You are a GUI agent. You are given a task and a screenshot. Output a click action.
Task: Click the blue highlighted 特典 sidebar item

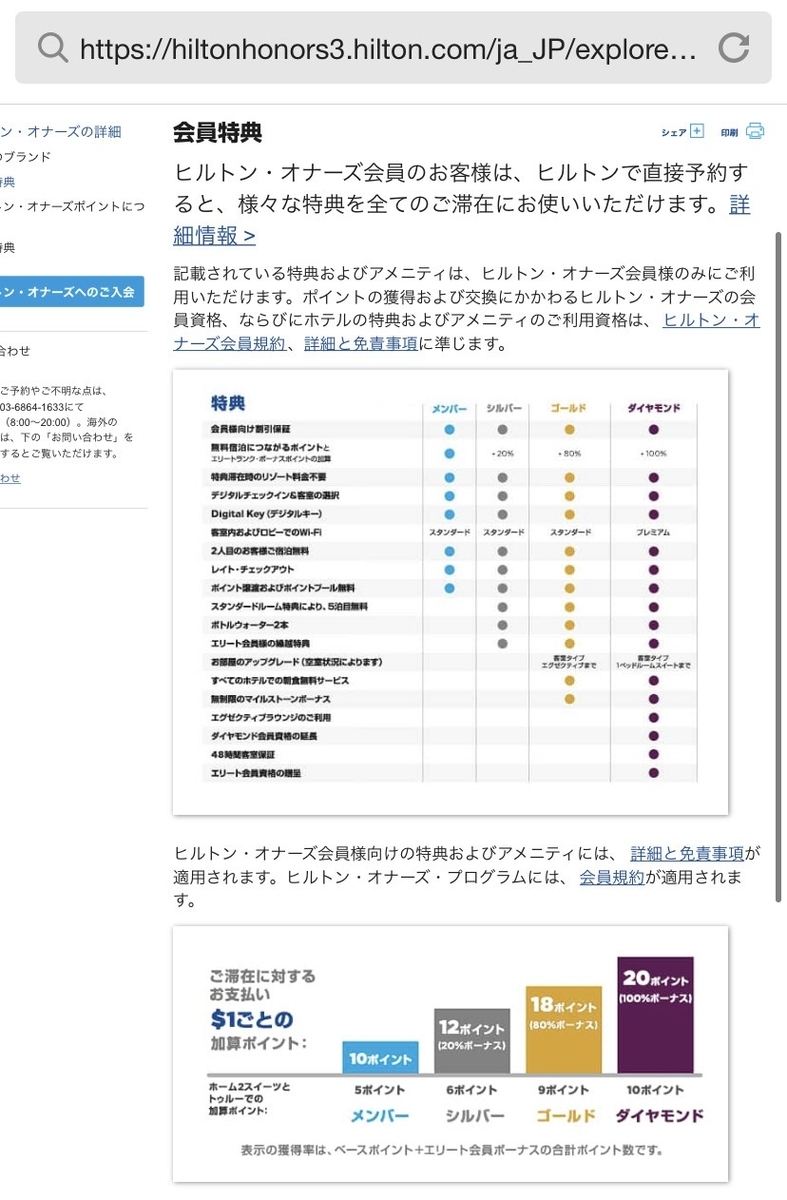click(8, 182)
